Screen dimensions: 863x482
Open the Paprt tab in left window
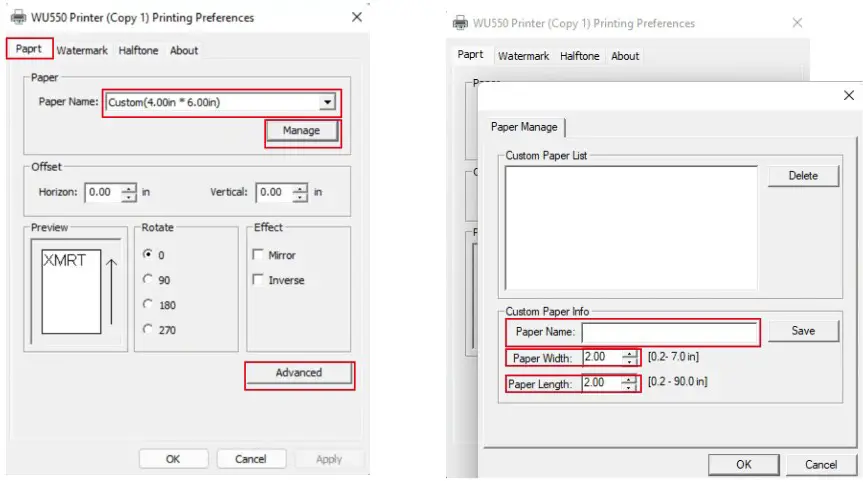[29, 48]
